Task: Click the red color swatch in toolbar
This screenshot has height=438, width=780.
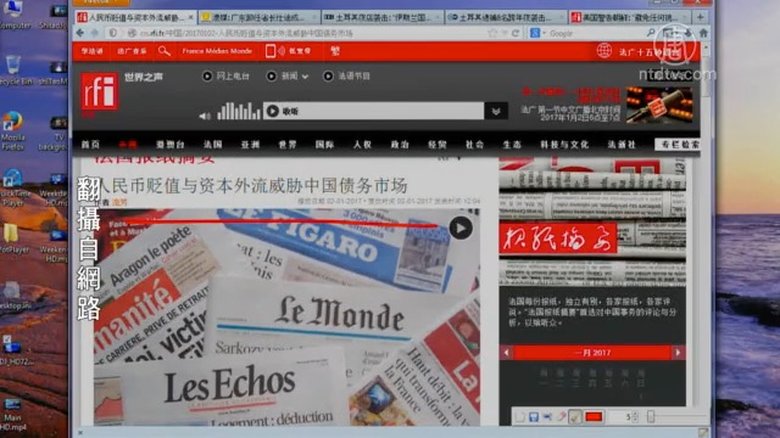Action: click(x=594, y=416)
